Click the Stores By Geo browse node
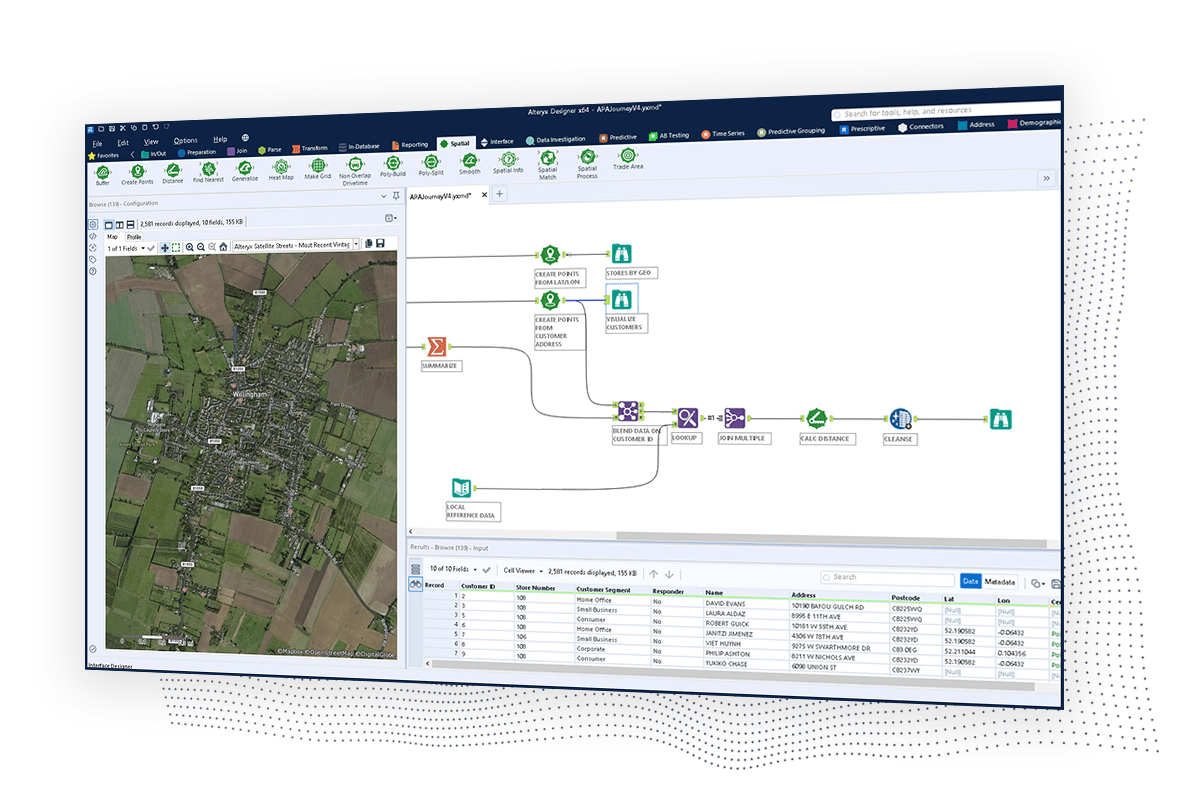The height and width of the screenshot is (797, 1179). [x=621, y=254]
